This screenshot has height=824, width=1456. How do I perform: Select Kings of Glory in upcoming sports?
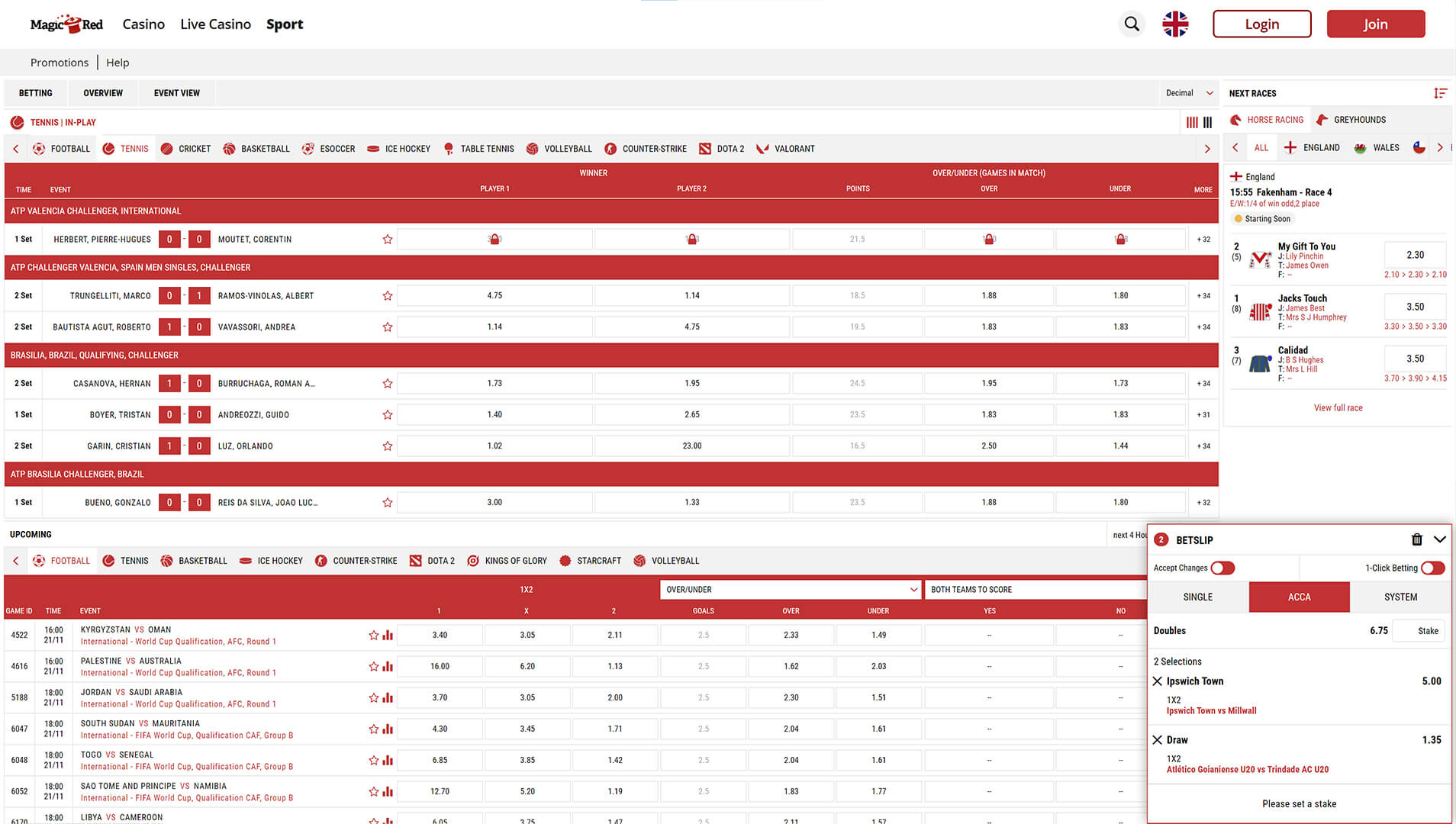[x=507, y=561]
